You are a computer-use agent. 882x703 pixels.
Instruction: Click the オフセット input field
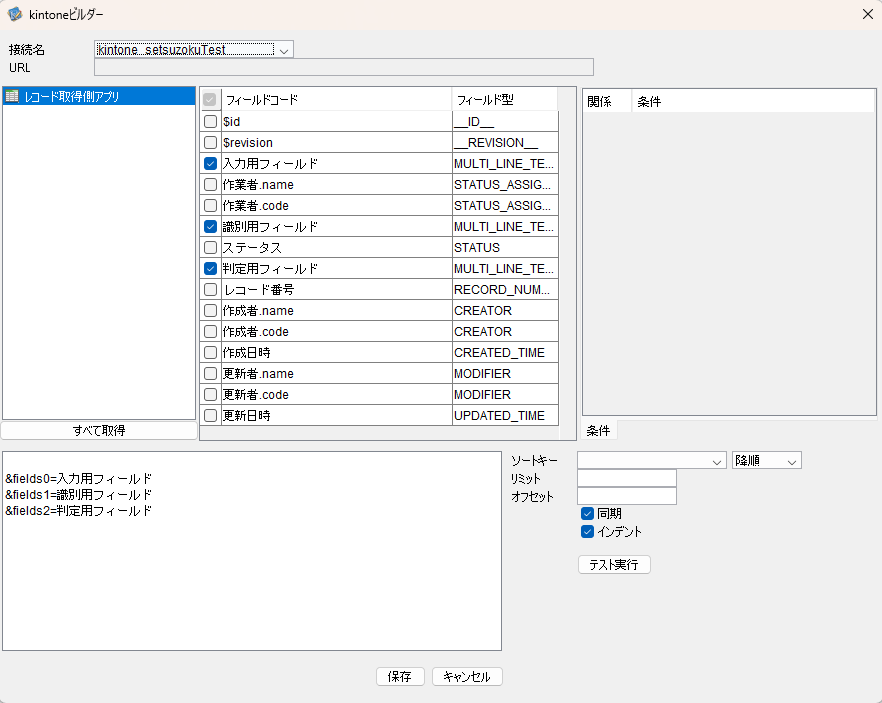pyautogui.click(x=627, y=496)
